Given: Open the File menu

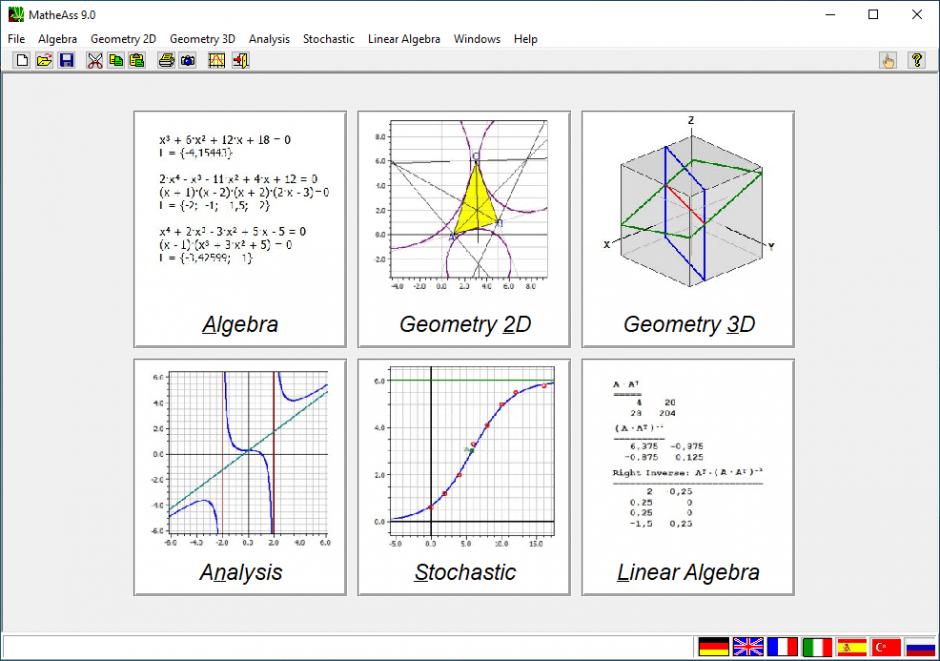Looking at the screenshot, I should tap(16, 39).
